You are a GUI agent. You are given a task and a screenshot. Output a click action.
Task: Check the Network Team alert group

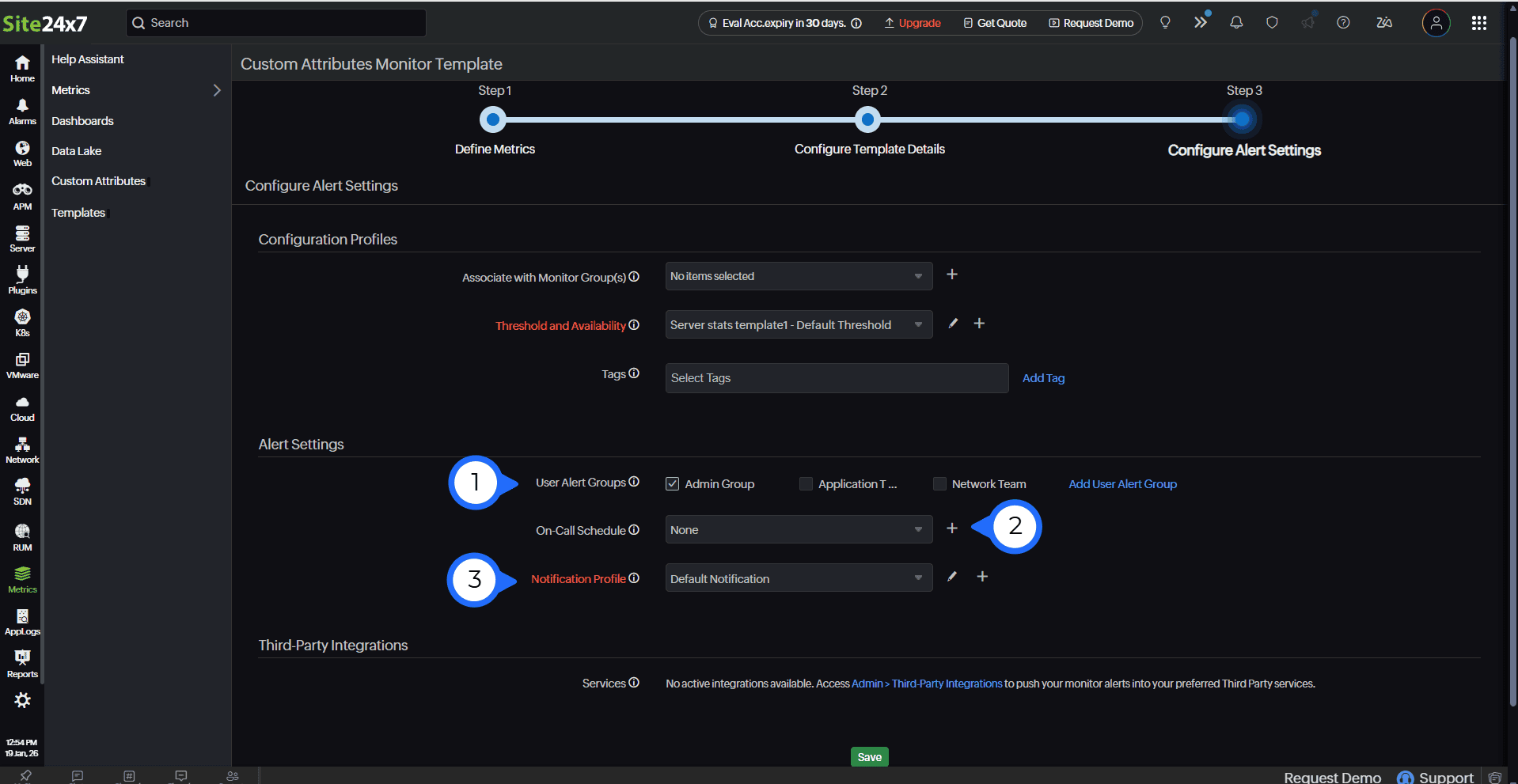pos(939,484)
